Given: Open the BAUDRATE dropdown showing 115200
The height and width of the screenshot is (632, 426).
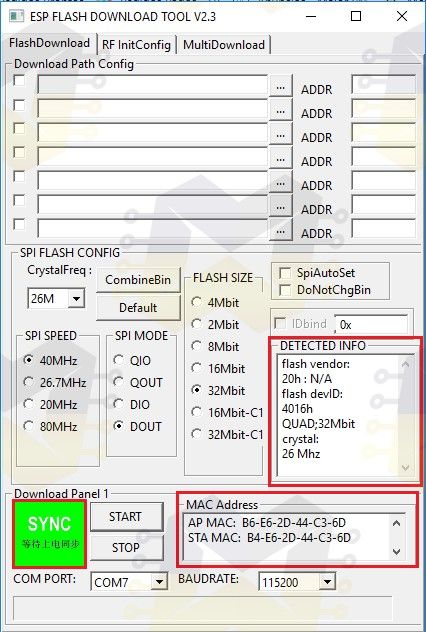Looking at the screenshot, I should [327, 582].
